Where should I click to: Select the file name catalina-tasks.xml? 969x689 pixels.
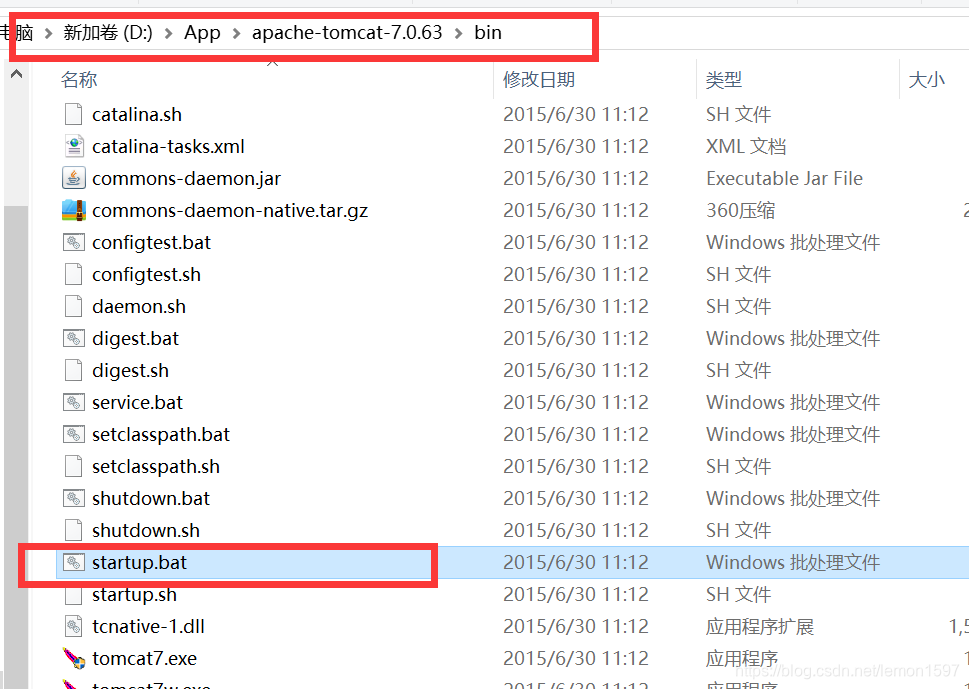[168, 146]
